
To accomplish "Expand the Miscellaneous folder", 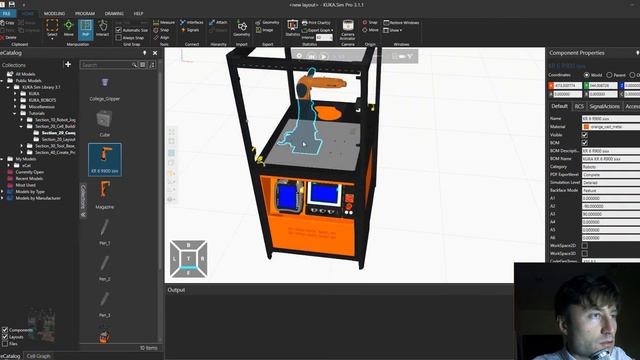I will (15, 107).
